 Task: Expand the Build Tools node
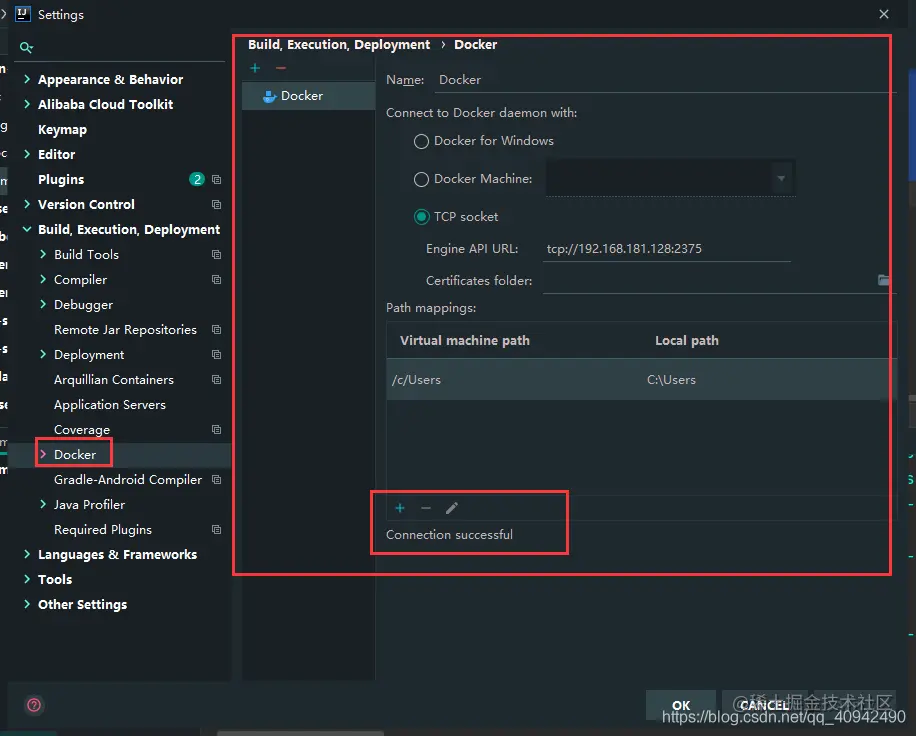coord(43,254)
